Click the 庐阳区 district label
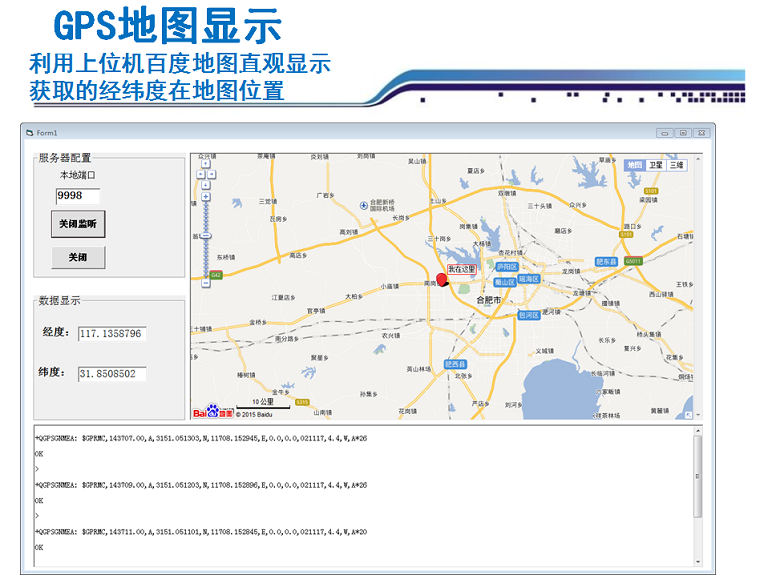Viewport: 760px width, 587px height. click(x=507, y=267)
